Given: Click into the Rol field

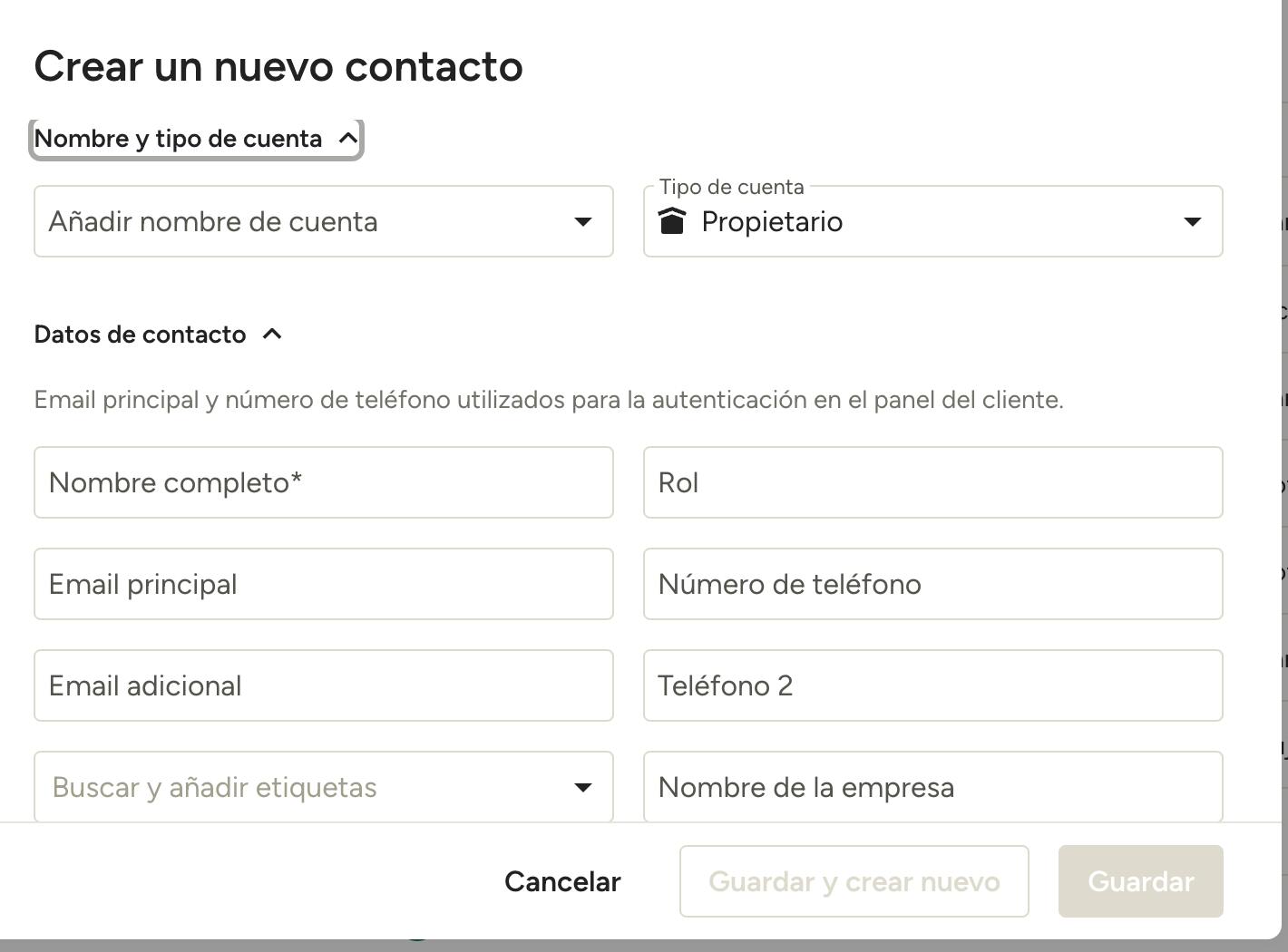Looking at the screenshot, I should 933,482.
